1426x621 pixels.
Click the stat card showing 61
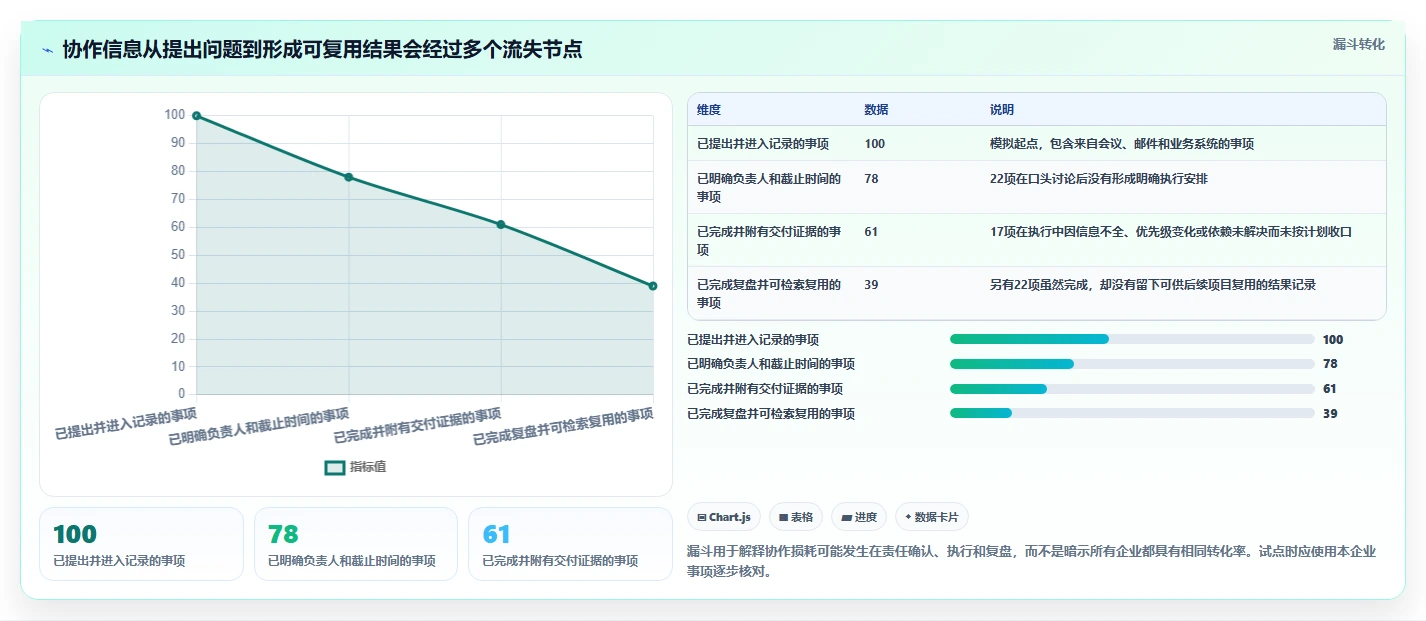570,544
